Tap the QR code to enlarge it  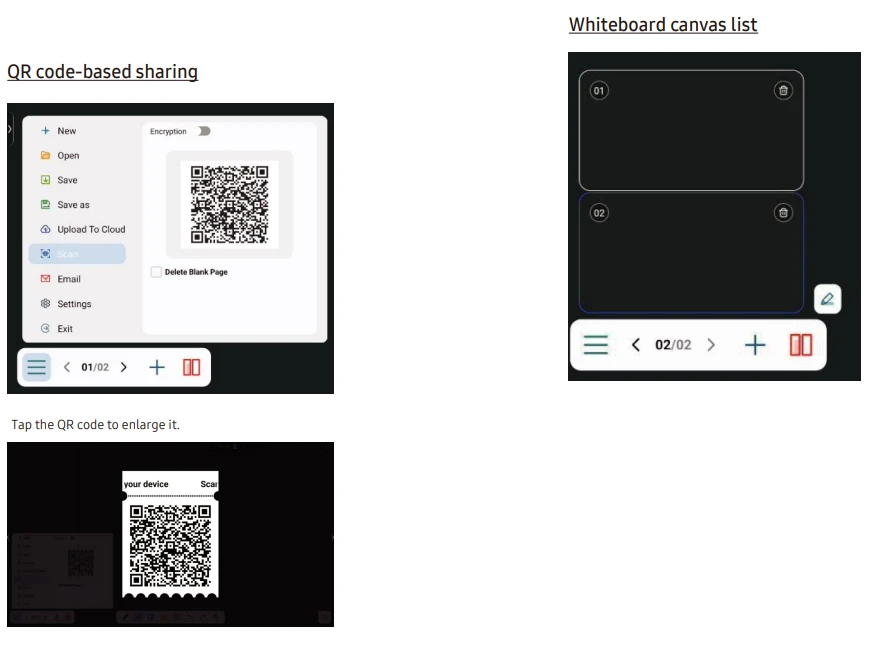point(230,204)
